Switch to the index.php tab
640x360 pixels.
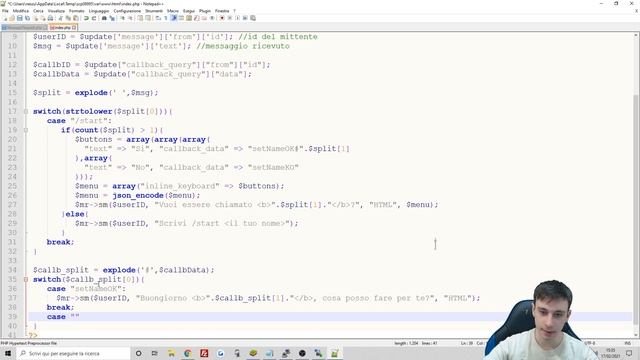62,27
